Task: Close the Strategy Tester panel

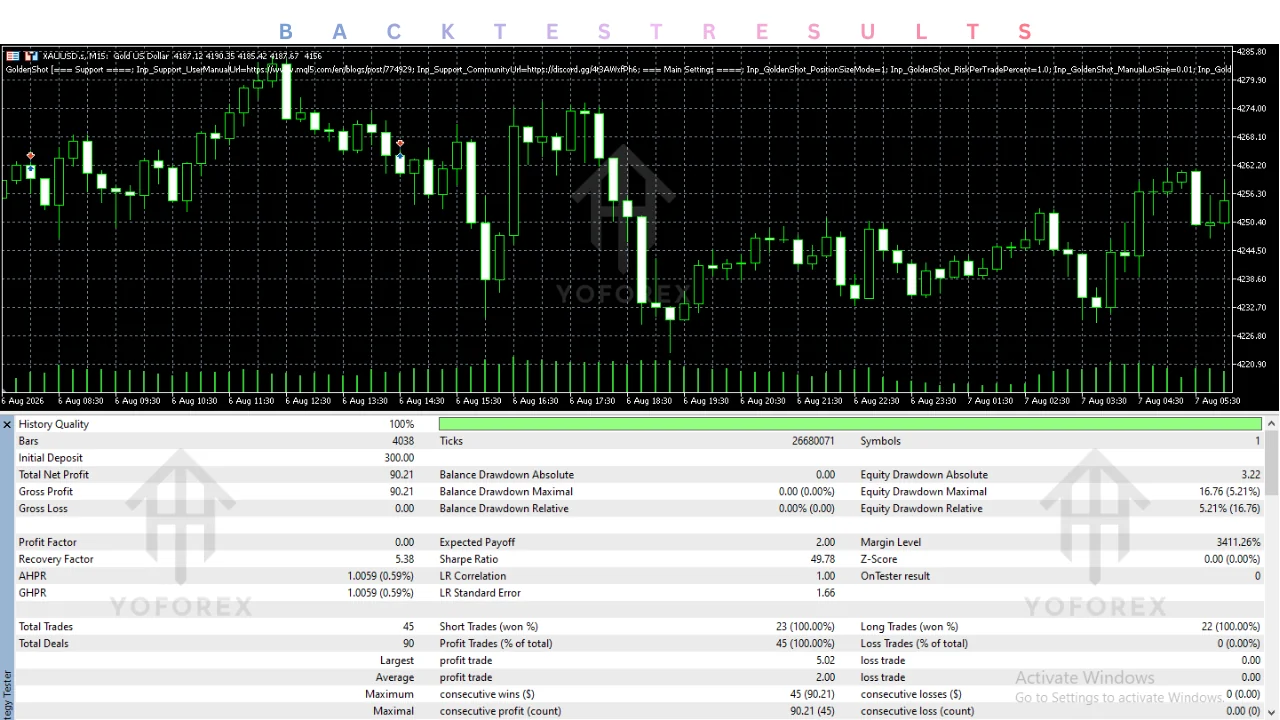Action: 7,425
